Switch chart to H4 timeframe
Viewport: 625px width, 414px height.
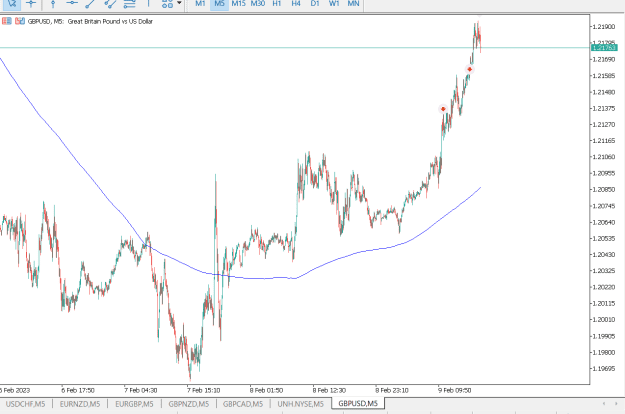296,4
